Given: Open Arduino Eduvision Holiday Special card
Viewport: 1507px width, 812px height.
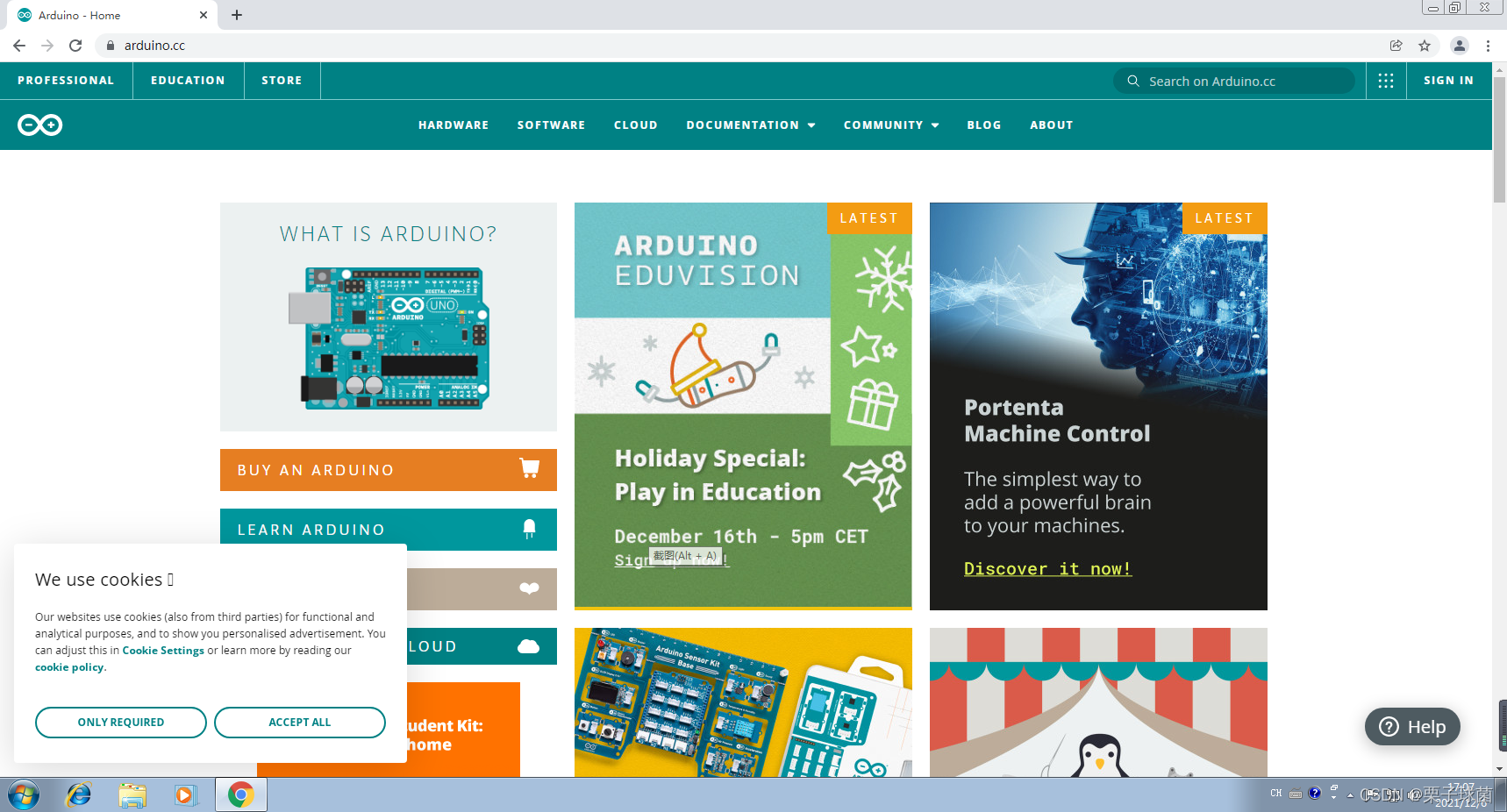Looking at the screenshot, I should 743,406.
